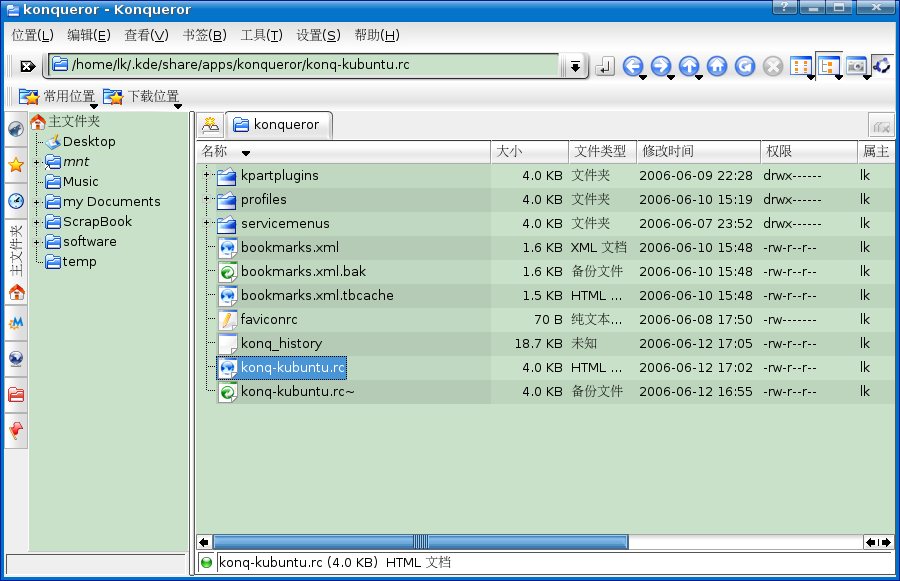Screen dimensions: 900x581
Task: Open the history clock sidebar tab
Action: (x=16, y=201)
